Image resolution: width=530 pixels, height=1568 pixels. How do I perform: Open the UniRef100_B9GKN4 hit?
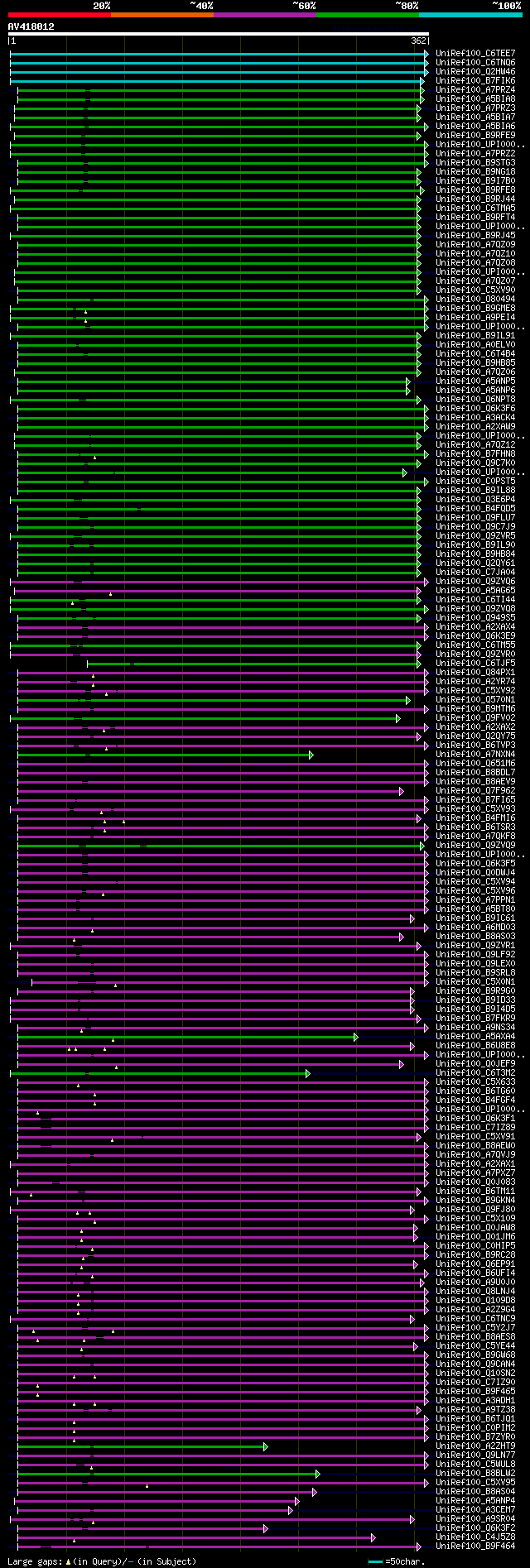point(475,1201)
